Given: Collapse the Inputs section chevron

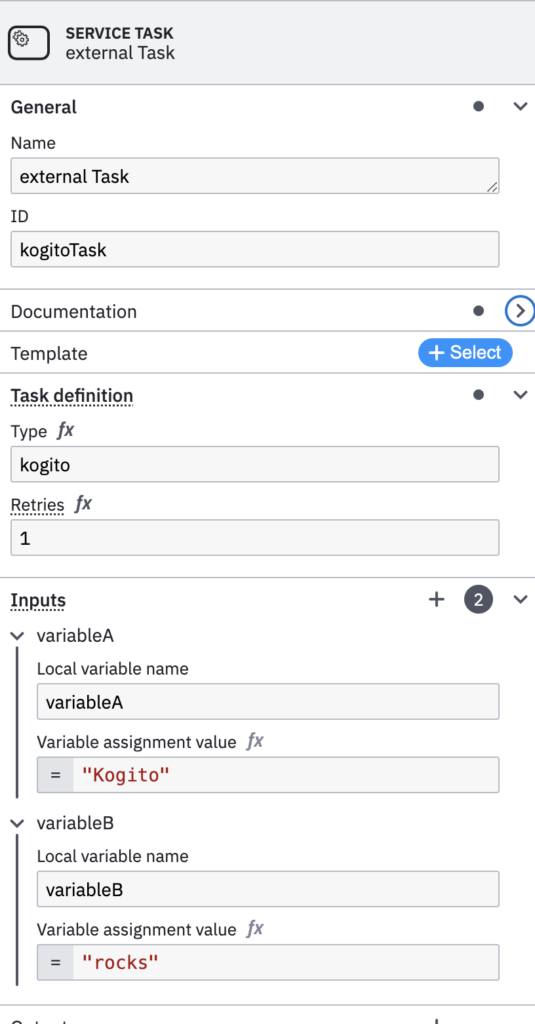Looking at the screenshot, I should pos(520,600).
